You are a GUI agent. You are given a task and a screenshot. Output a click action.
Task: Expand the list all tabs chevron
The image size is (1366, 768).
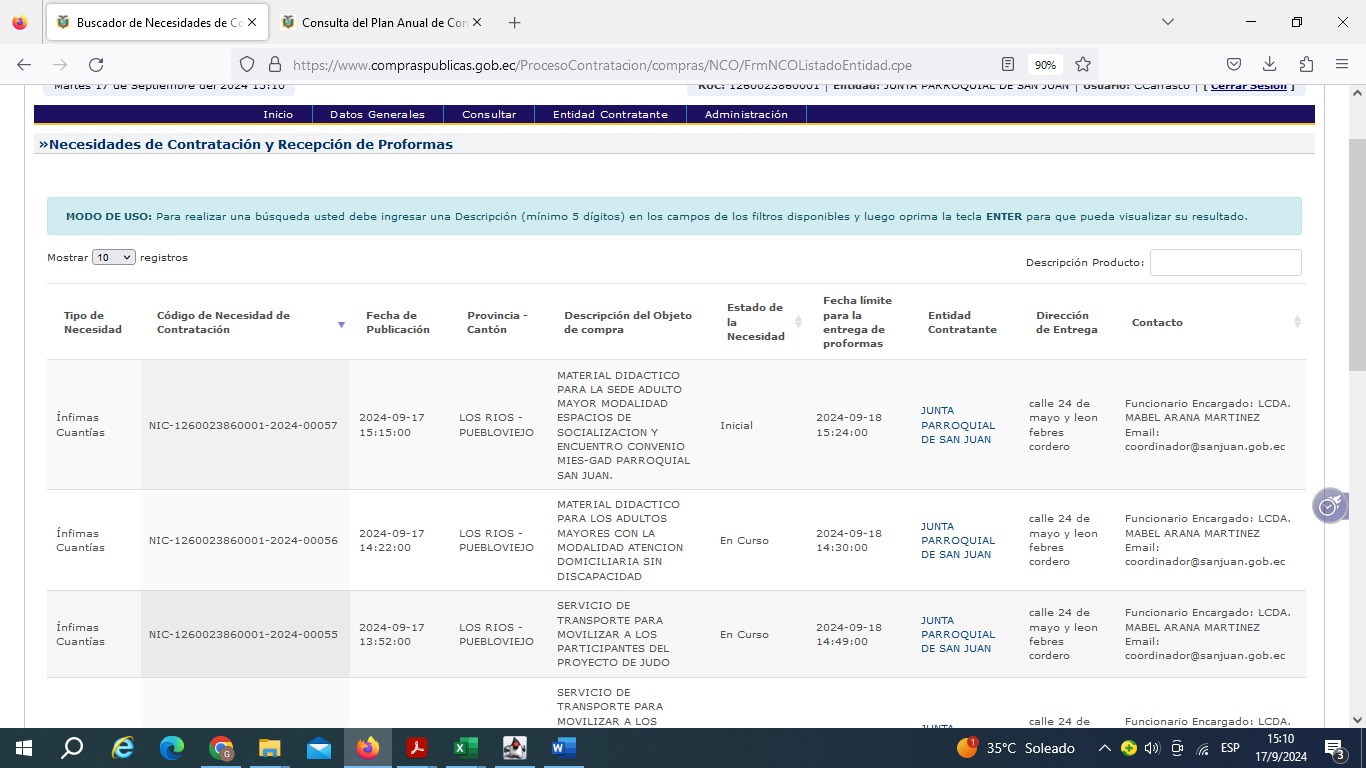1168,22
